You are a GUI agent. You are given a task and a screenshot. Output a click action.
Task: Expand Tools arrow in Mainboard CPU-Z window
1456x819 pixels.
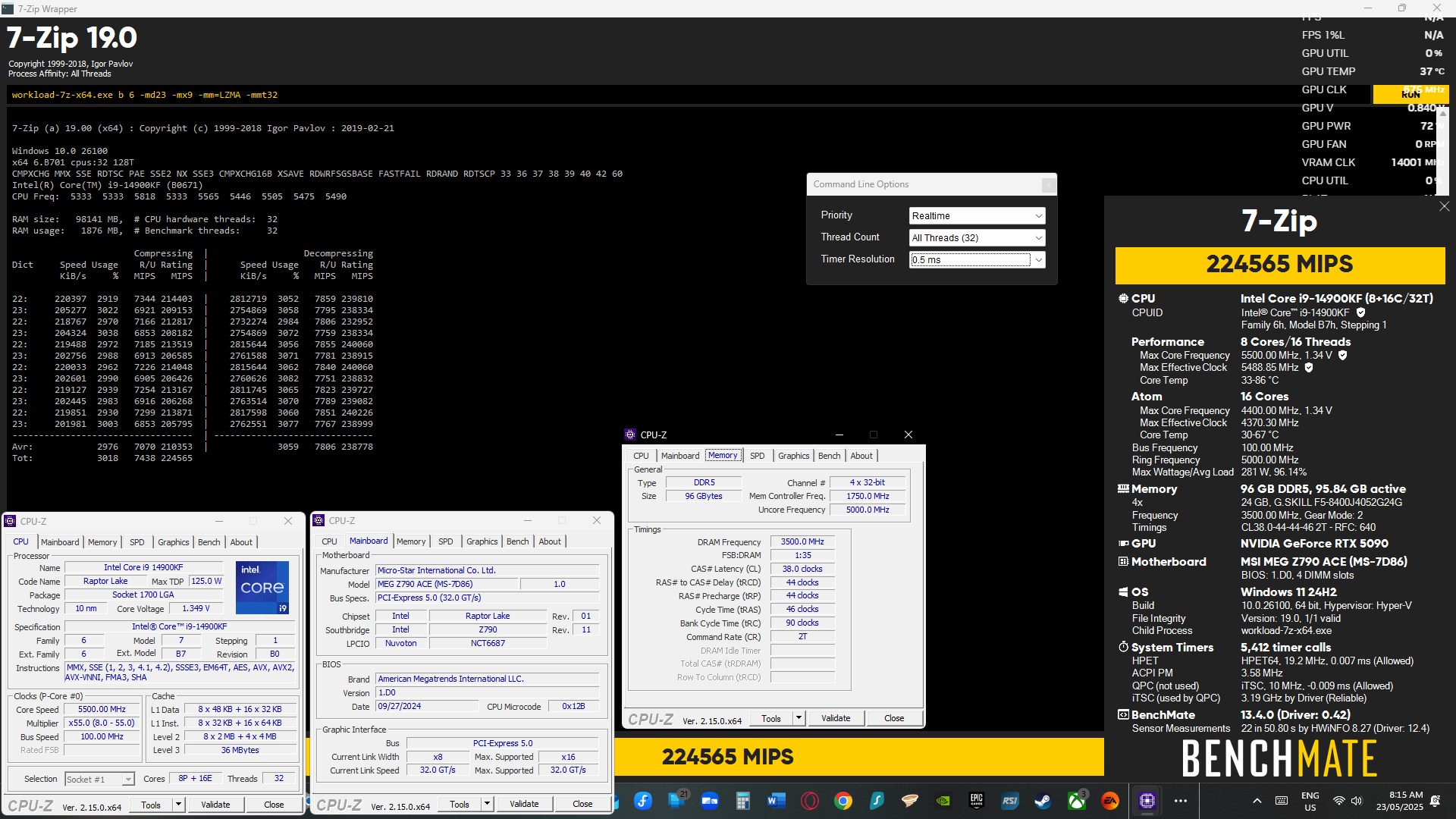point(488,804)
